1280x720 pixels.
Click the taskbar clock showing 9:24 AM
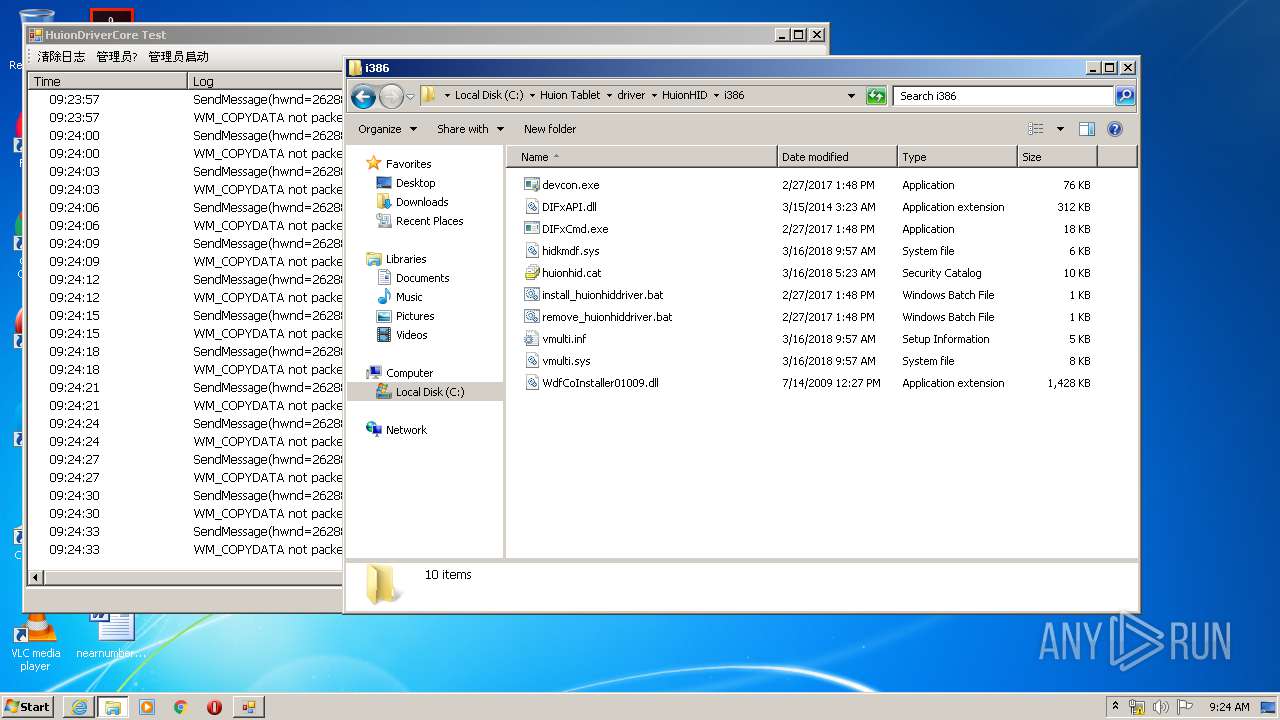1229,707
